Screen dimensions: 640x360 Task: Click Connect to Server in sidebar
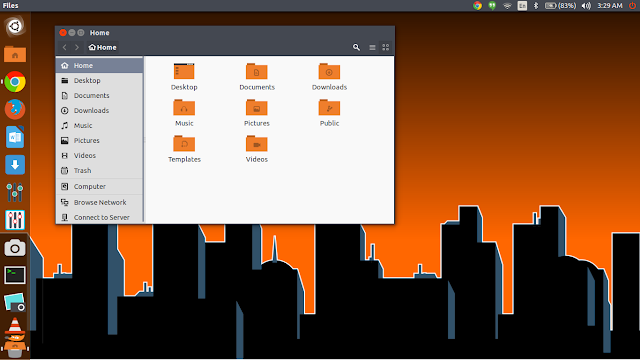tap(100, 218)
